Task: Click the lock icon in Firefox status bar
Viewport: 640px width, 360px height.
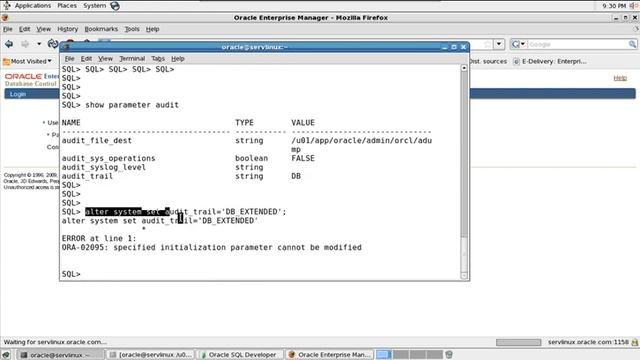Action: click(635, 342)
